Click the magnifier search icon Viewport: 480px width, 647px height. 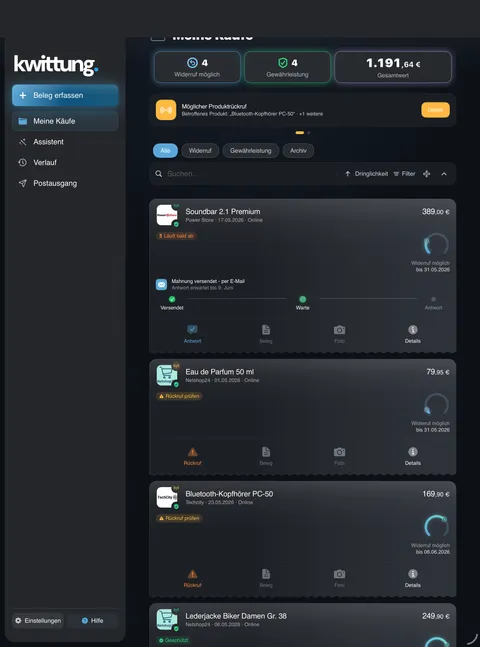(x=158, y=174)
